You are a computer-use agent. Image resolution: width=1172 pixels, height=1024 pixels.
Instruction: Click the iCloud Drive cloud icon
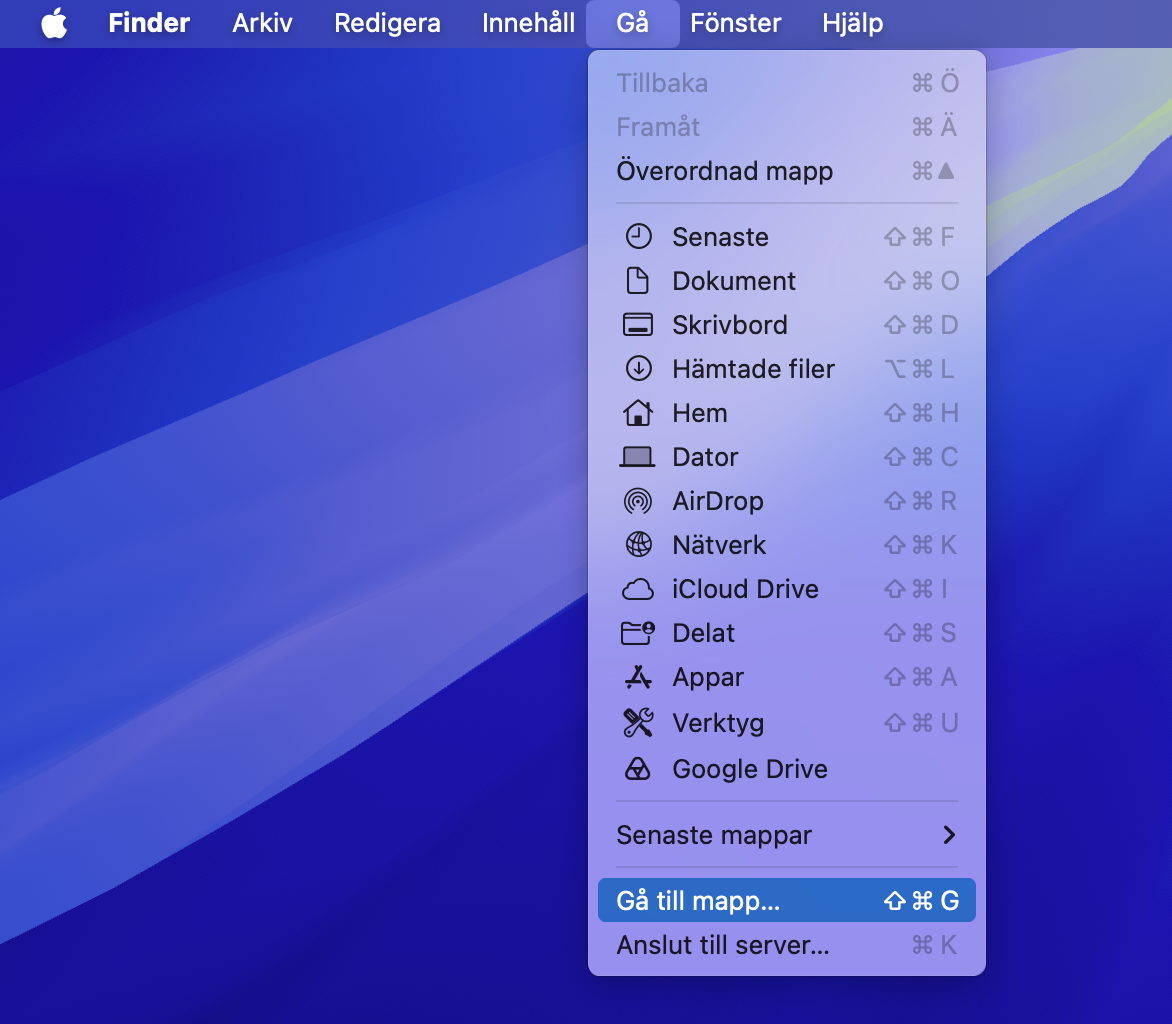coord(638,589)
